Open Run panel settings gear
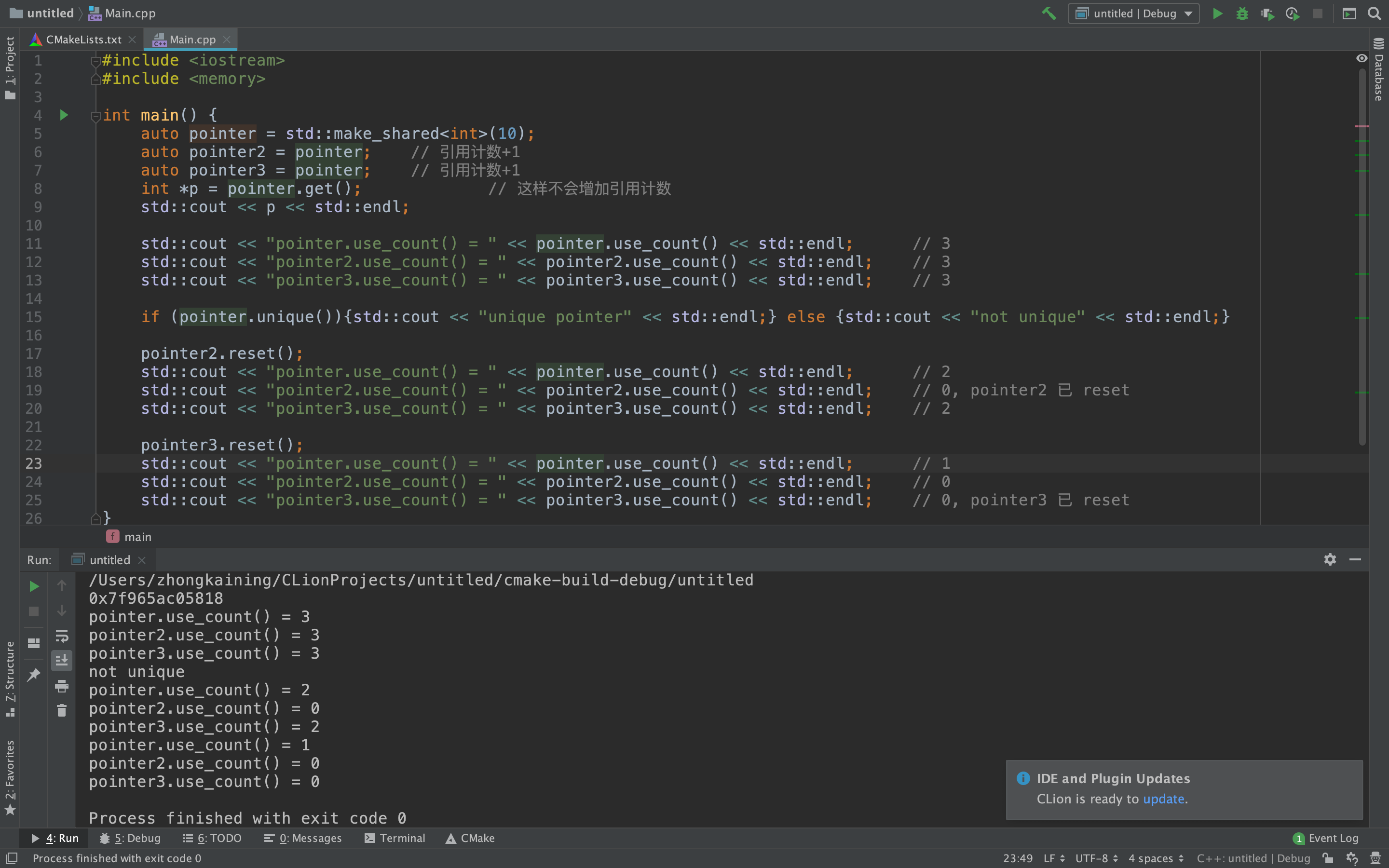 click(x=1330, y=559)
